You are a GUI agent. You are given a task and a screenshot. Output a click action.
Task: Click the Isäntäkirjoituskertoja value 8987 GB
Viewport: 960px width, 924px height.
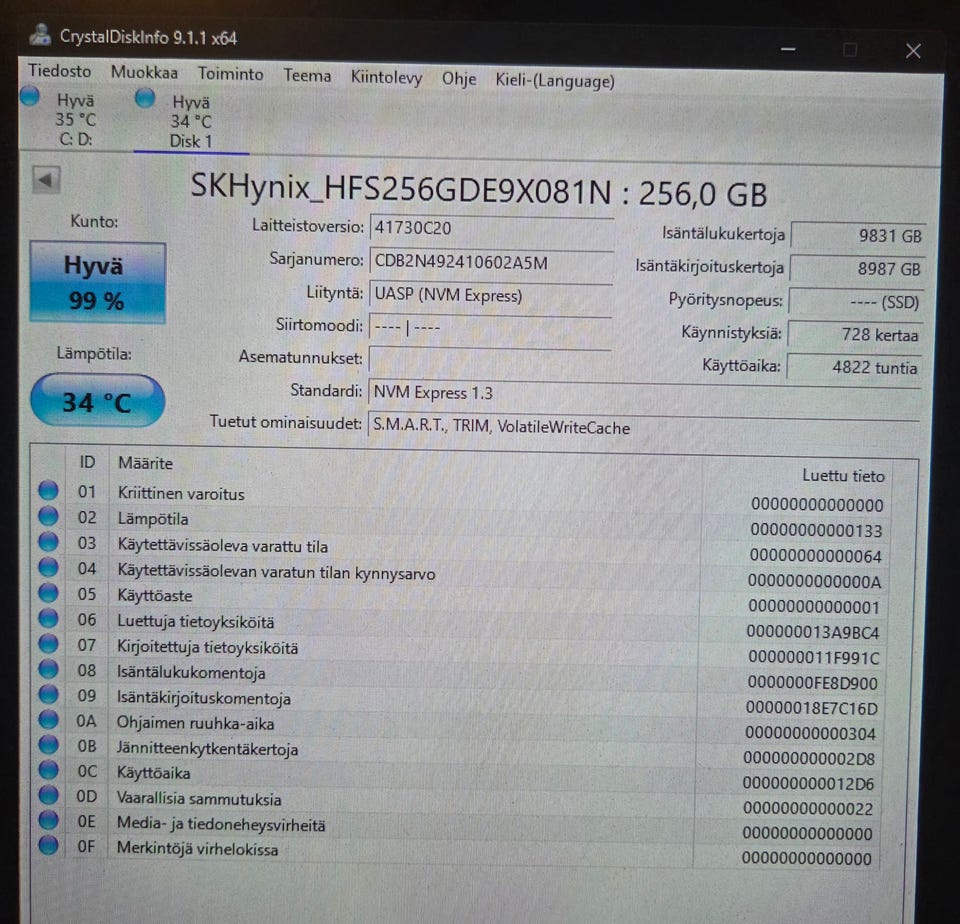(x=857, y=268)
